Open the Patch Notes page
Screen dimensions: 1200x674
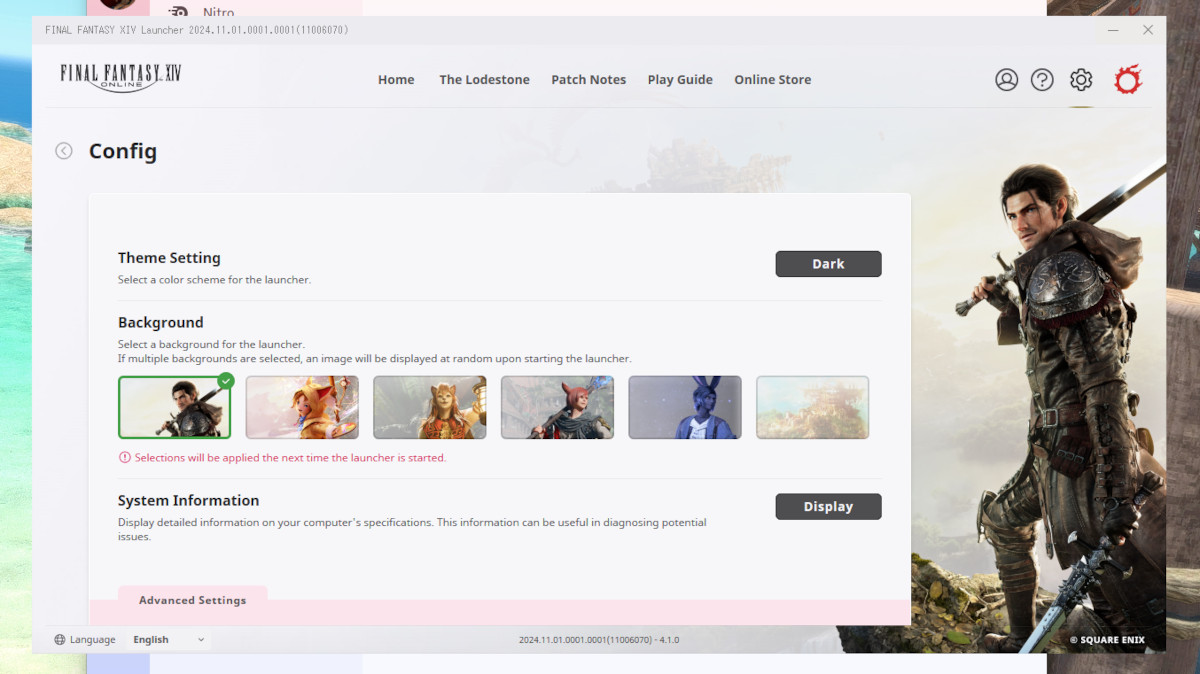click(x=589, y=79)
